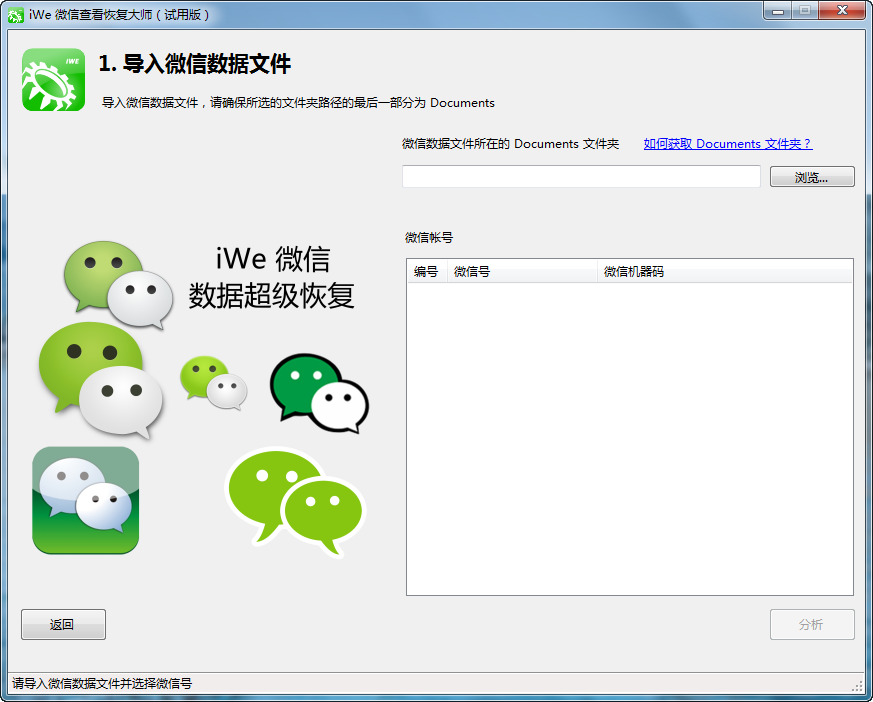Click the Browse (浏览...) button

click(812, 177)
